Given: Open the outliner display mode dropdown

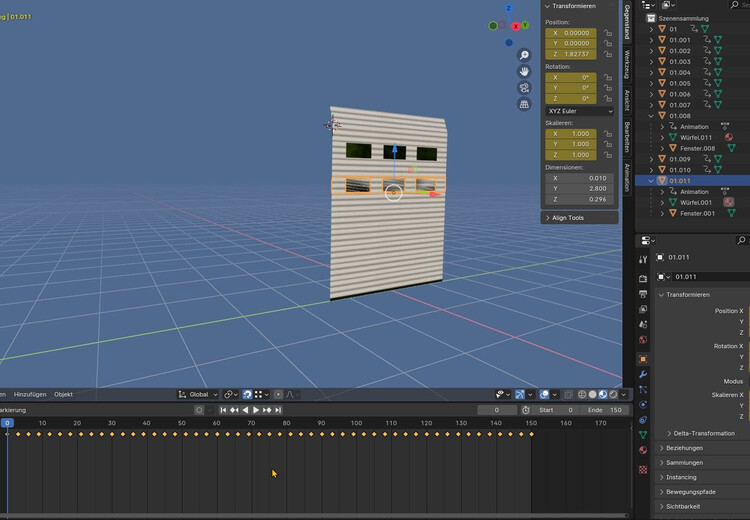Looking at the screenshot, I should 648,5.
